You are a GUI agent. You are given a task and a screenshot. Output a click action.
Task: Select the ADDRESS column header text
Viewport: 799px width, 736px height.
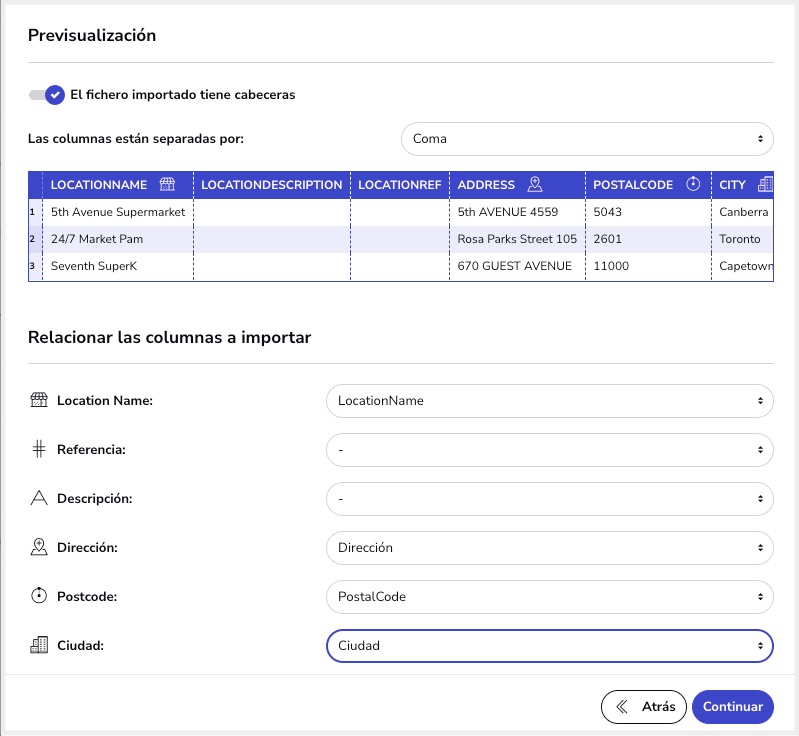(486, 185)
